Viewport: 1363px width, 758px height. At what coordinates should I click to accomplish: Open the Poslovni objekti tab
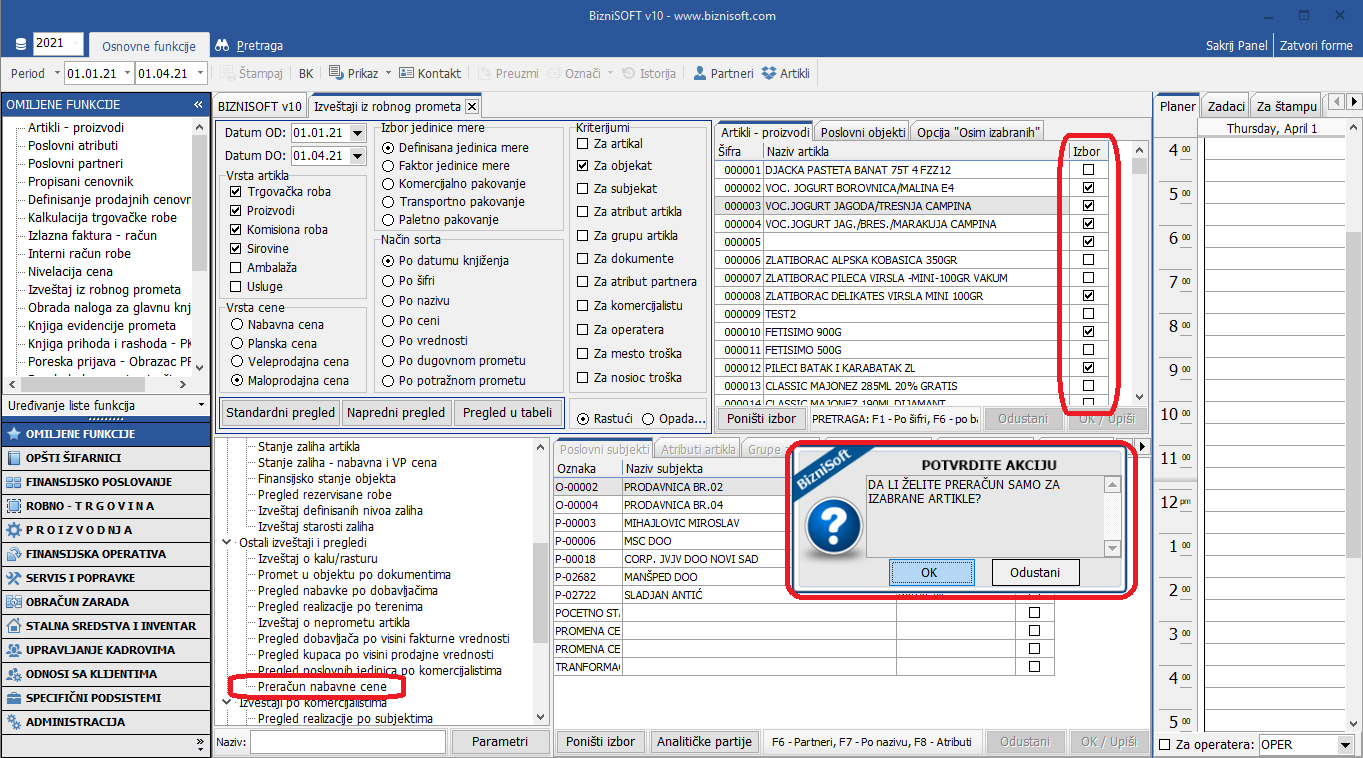click(x=861, y=132)
